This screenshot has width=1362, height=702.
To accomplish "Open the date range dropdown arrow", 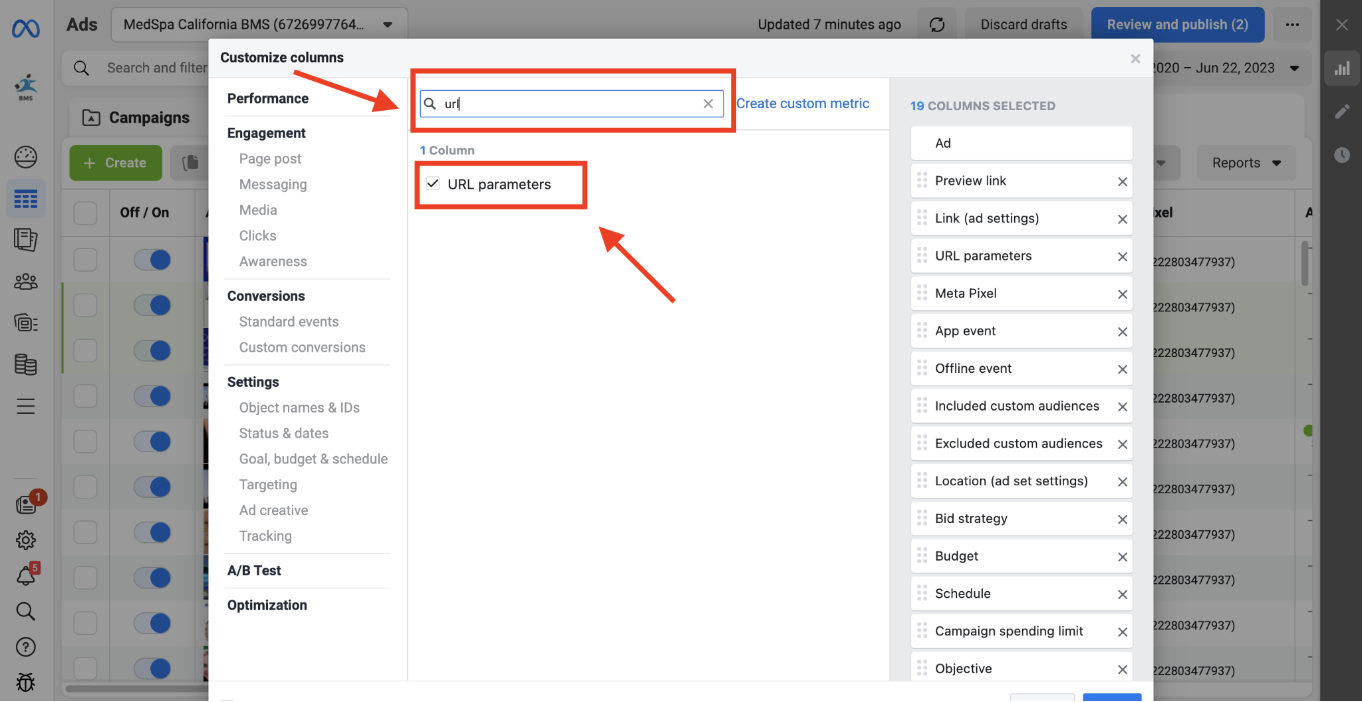I will pos(1295,69).
